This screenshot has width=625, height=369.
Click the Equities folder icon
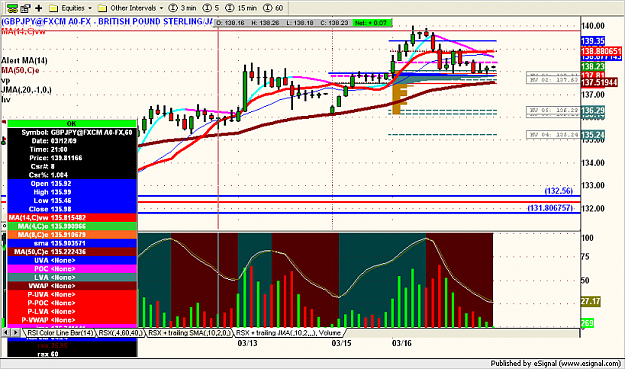[54, 8]
